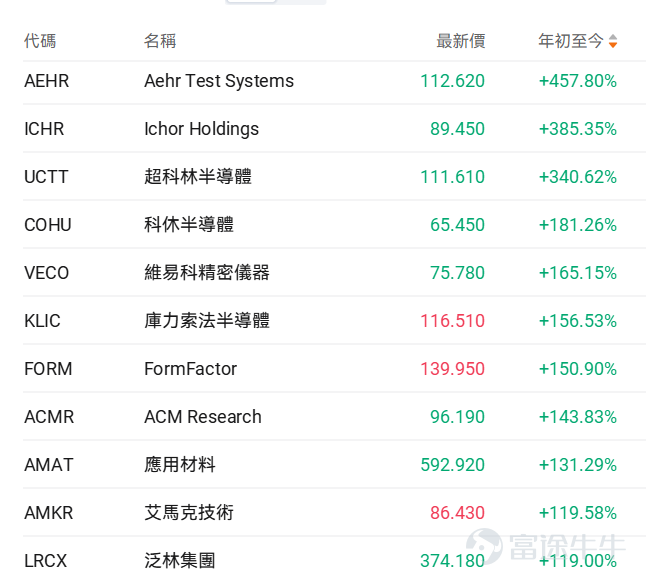This screenshot has height=583, width=646.
Task: Select Ichor Holdings stock name
Action: click(201, 129)
